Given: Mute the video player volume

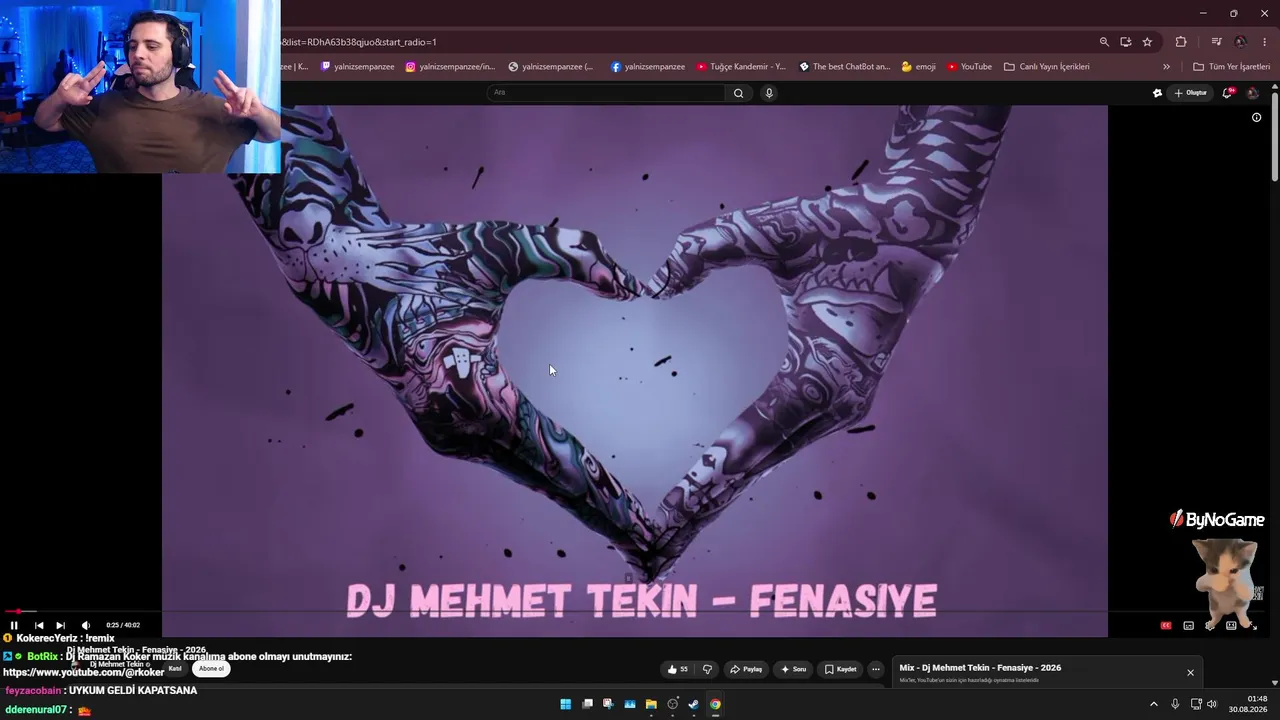Looking at the screenshot, I should point(85,625).
